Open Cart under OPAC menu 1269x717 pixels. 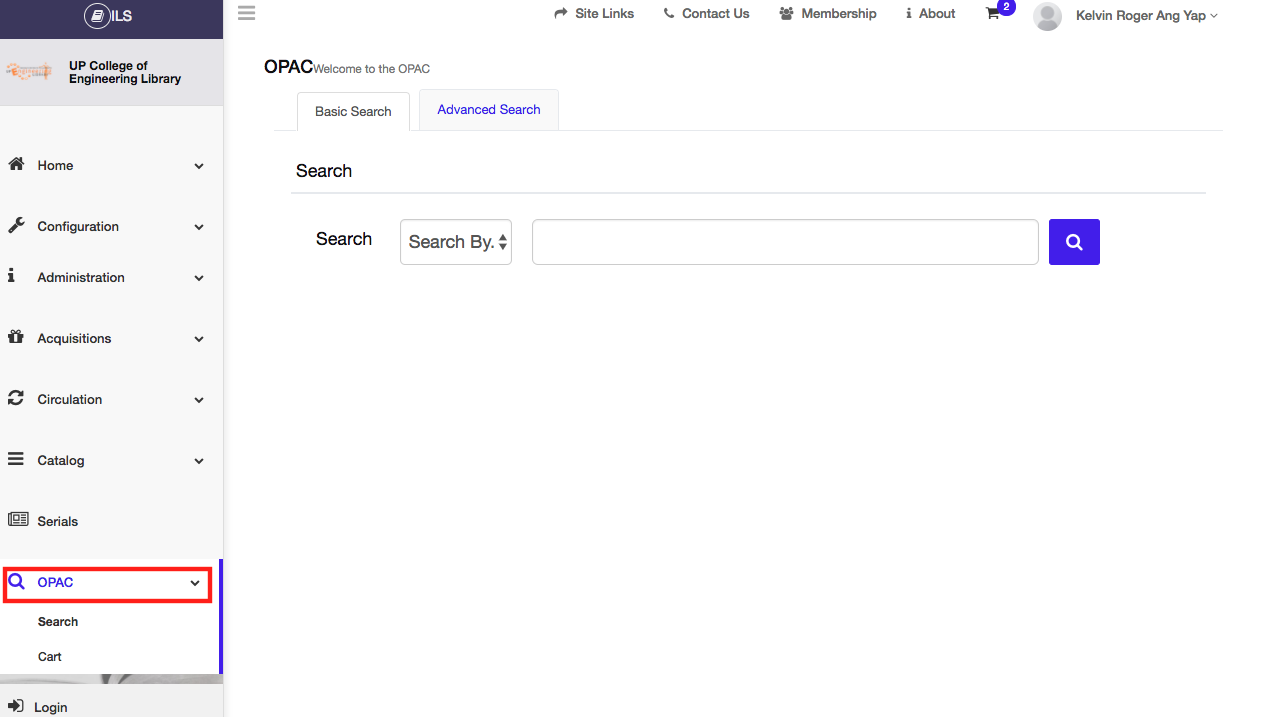click(50, 657)
